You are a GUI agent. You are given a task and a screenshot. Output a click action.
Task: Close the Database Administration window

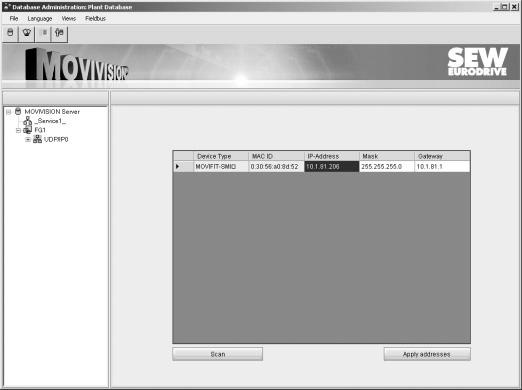(514, 7)
